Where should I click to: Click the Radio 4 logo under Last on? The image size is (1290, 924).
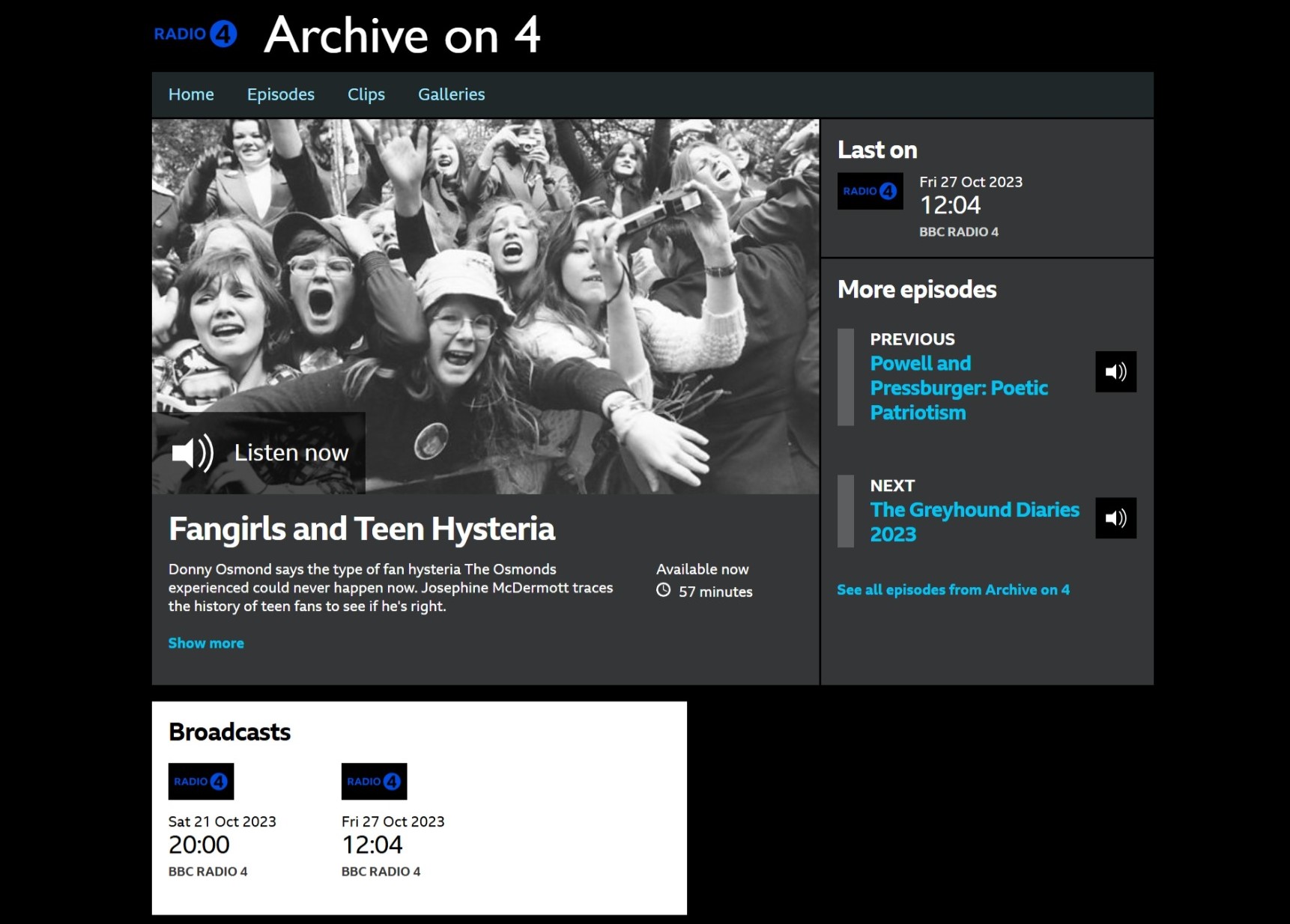tap(870, 192)
